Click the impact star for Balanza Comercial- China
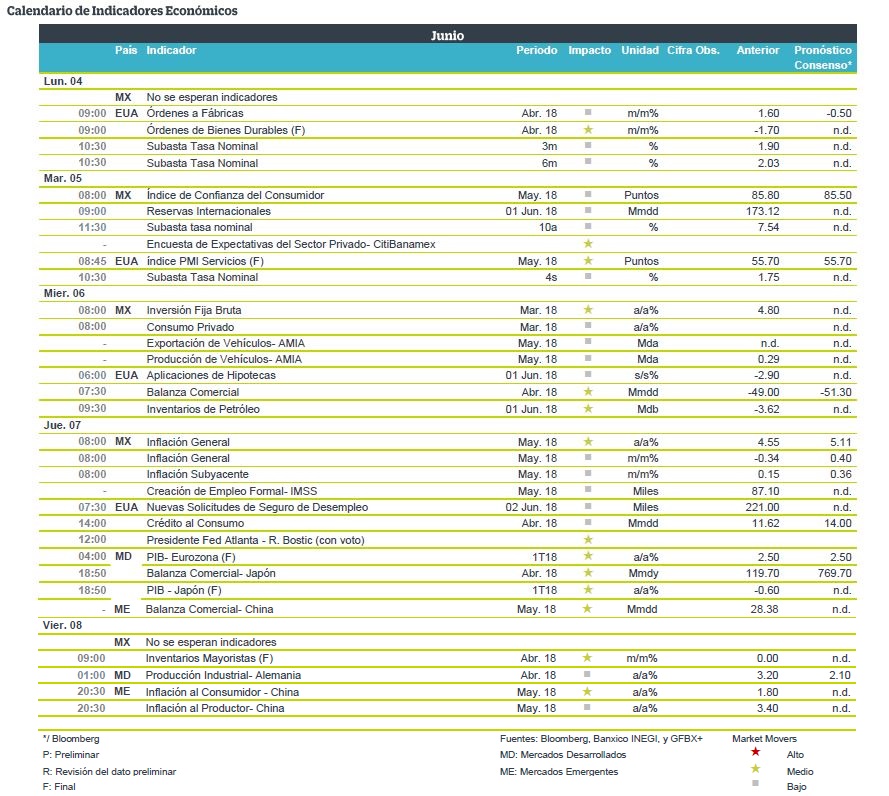This screenshot has width=889, height=796. (x=587, y=608)
